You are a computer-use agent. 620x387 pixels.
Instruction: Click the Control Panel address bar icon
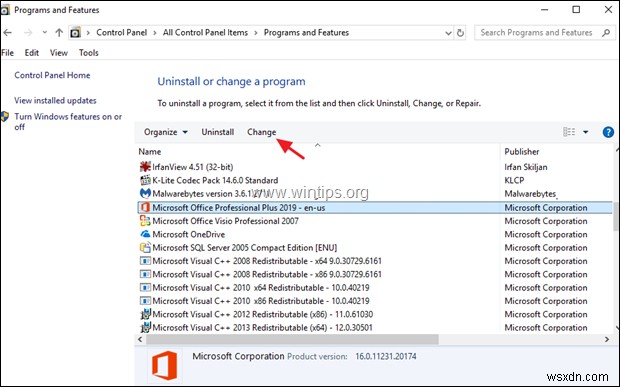click(x=75, y=33)
